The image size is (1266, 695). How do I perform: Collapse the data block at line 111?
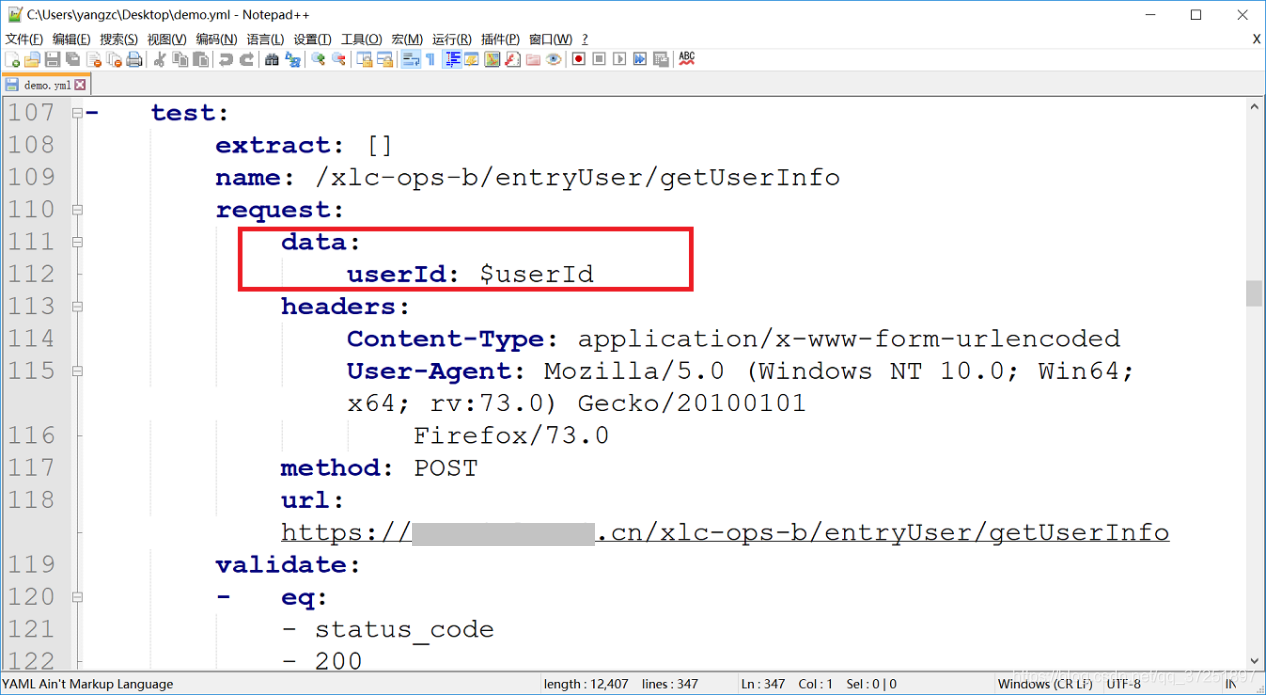(x=77, y=242)
